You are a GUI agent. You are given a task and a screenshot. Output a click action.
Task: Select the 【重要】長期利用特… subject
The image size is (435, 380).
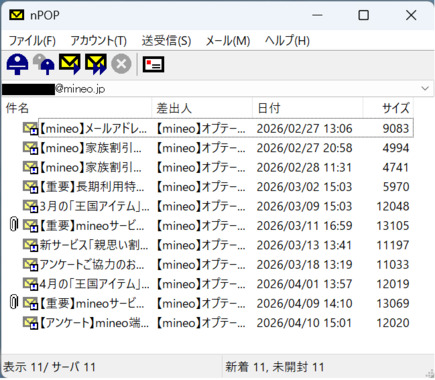pos(92,187)
